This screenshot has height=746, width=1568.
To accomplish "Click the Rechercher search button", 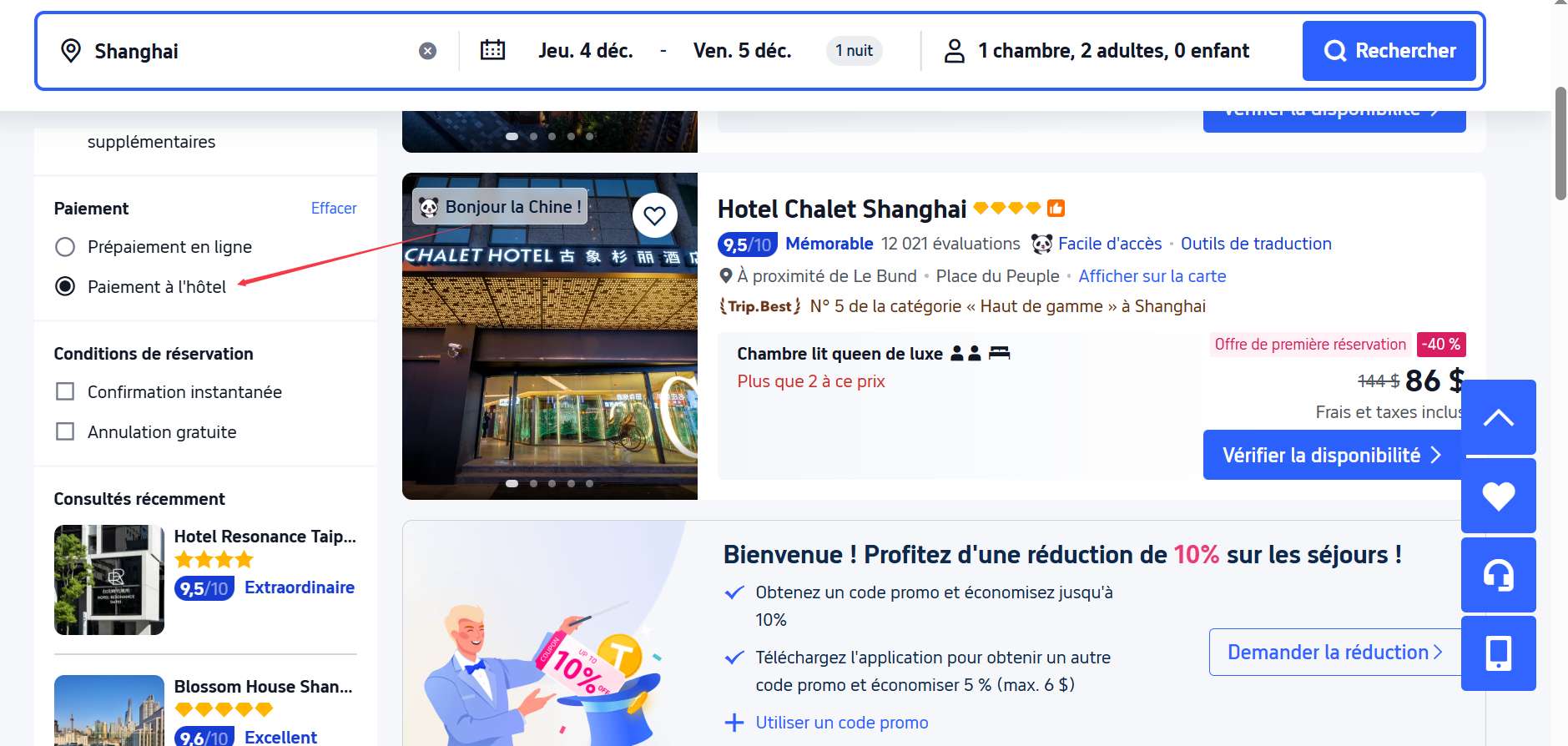I will point(1389,51).
